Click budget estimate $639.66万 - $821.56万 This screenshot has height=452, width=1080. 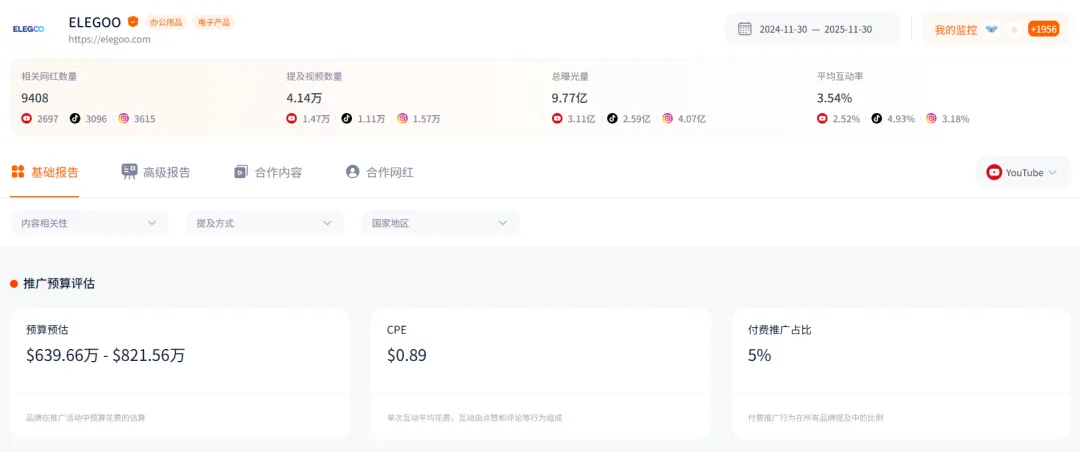[x=105, y=356]
